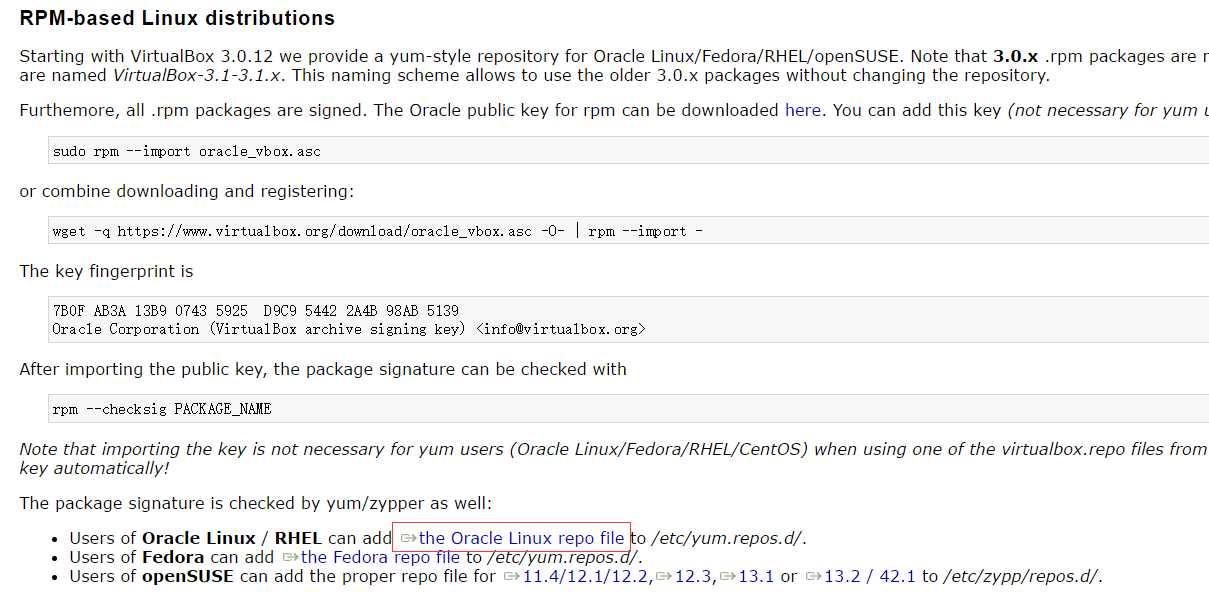The height and width of the screenshot is (592, 1209).
Task: Open the 'here' public key download link
Action: [x=802, y=110]
